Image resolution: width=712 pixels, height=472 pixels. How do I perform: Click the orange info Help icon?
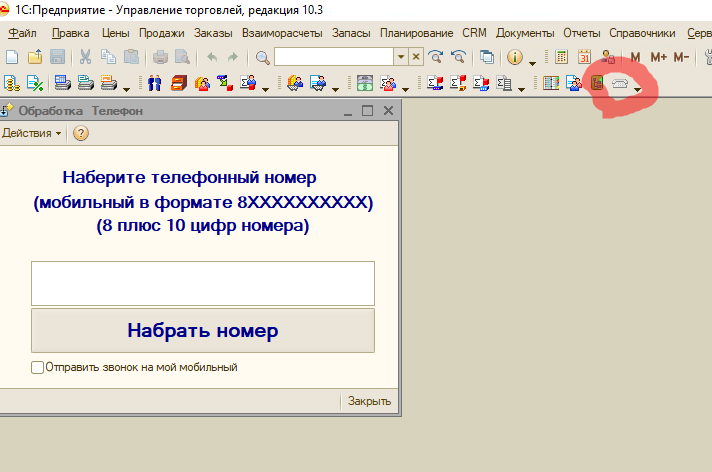pyautogui.click(x=514, y=57)
